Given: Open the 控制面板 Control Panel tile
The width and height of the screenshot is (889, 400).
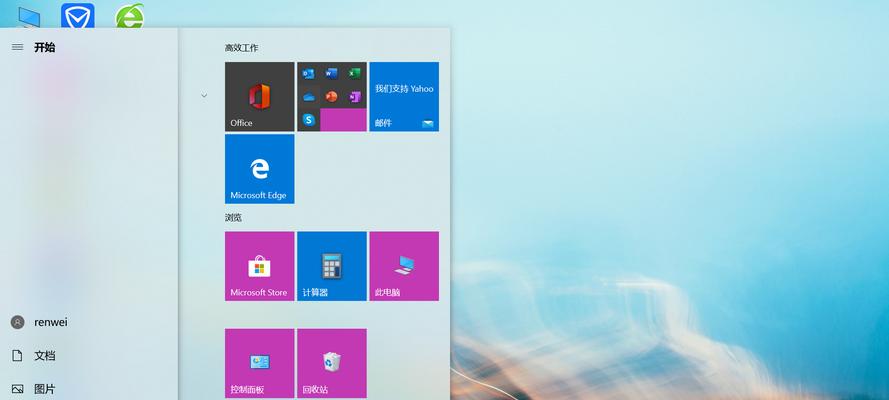Looking at the screenshot, I should [259, 363].
